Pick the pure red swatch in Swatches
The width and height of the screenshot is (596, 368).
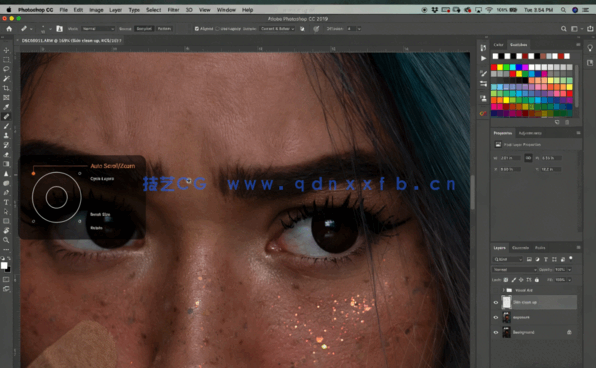point(494,67)
